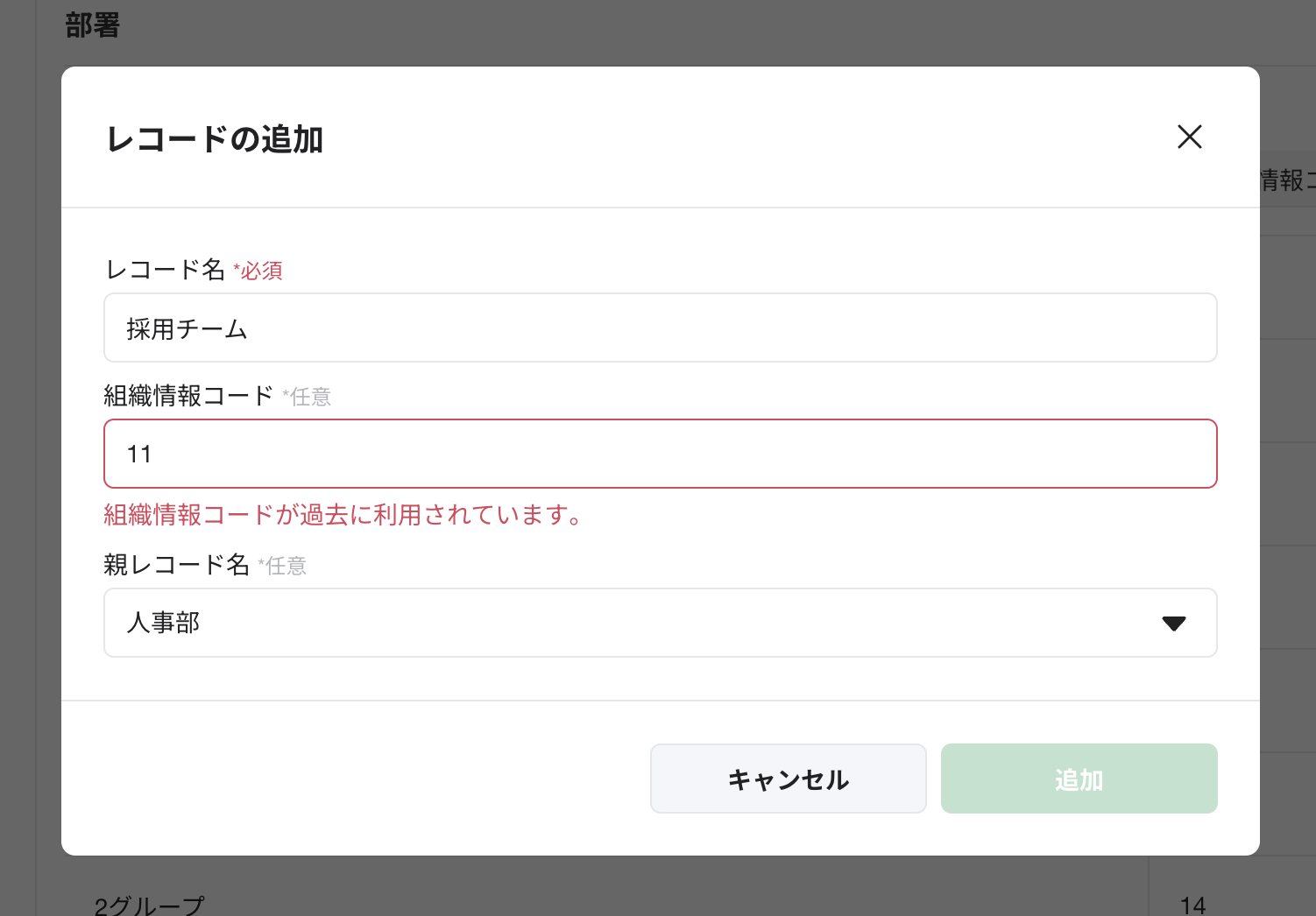Click the red *必須 required marker
The height and width of the screenshot is (916, 1316).
click(x=258, y=271)
